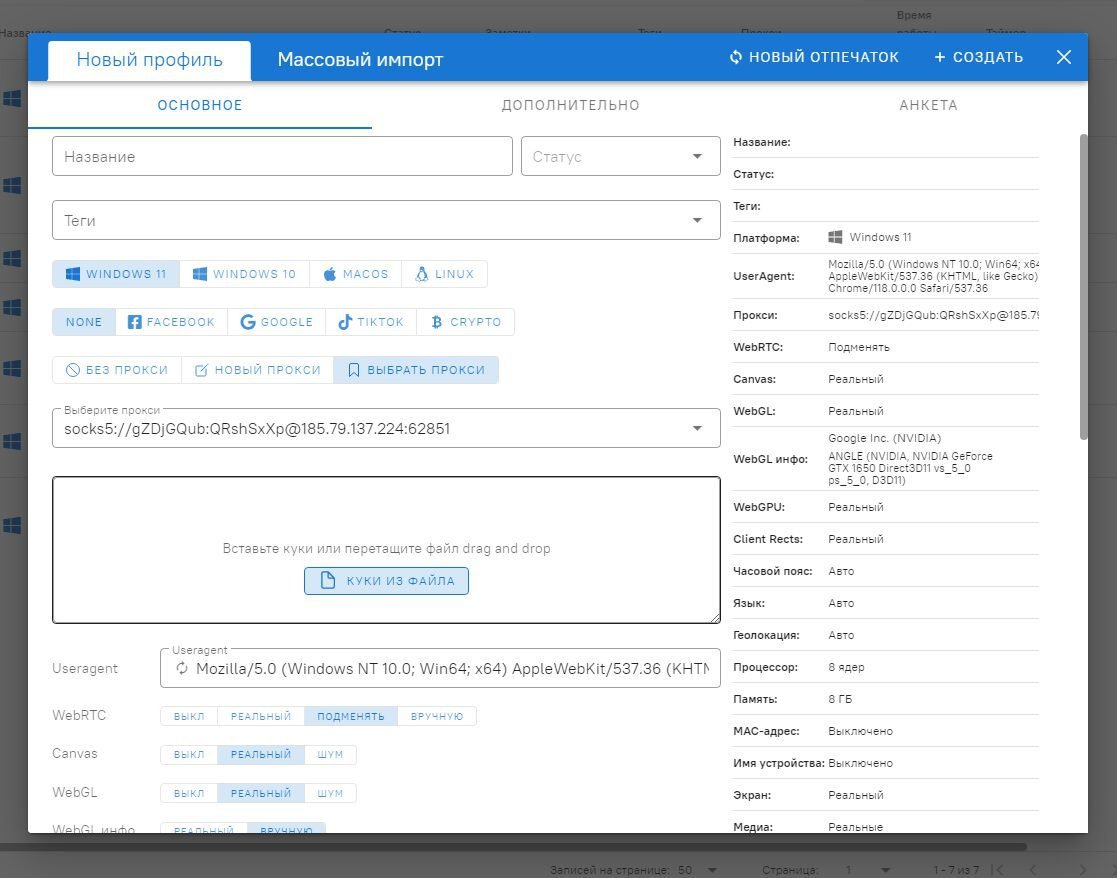The width and height of the screenshot is (1117, 878).
Task: Switch to Массовый импорт tab
Action: tap(360, 60)
